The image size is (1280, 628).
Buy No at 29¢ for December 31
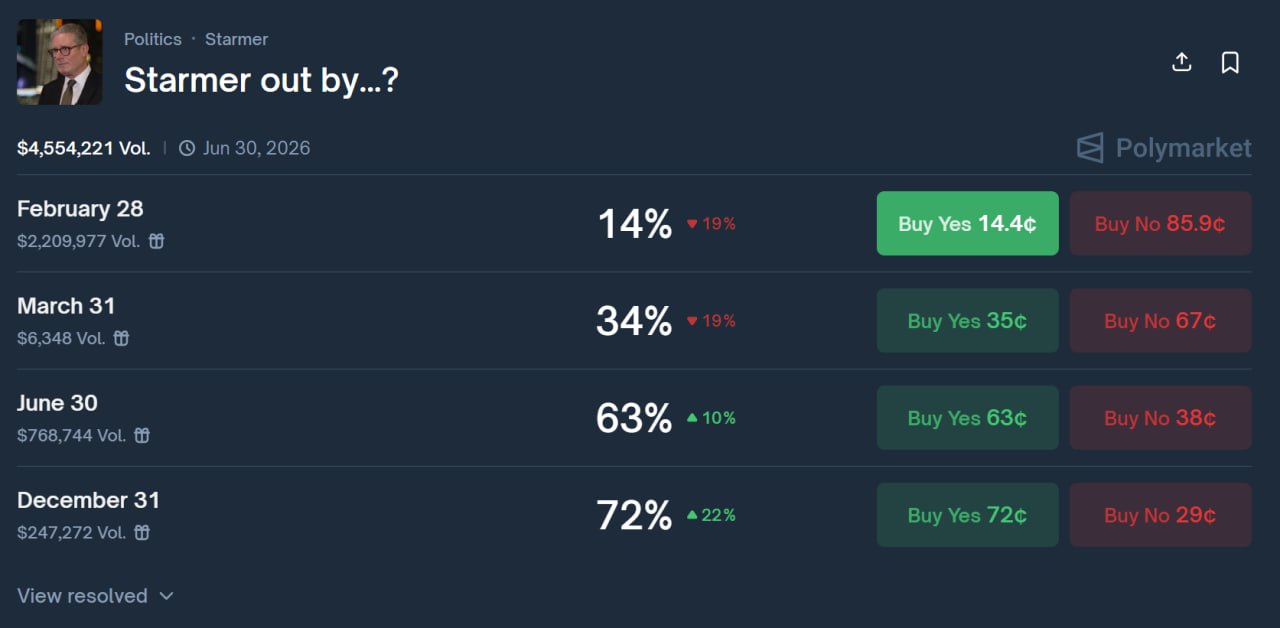coord(1160,514)
